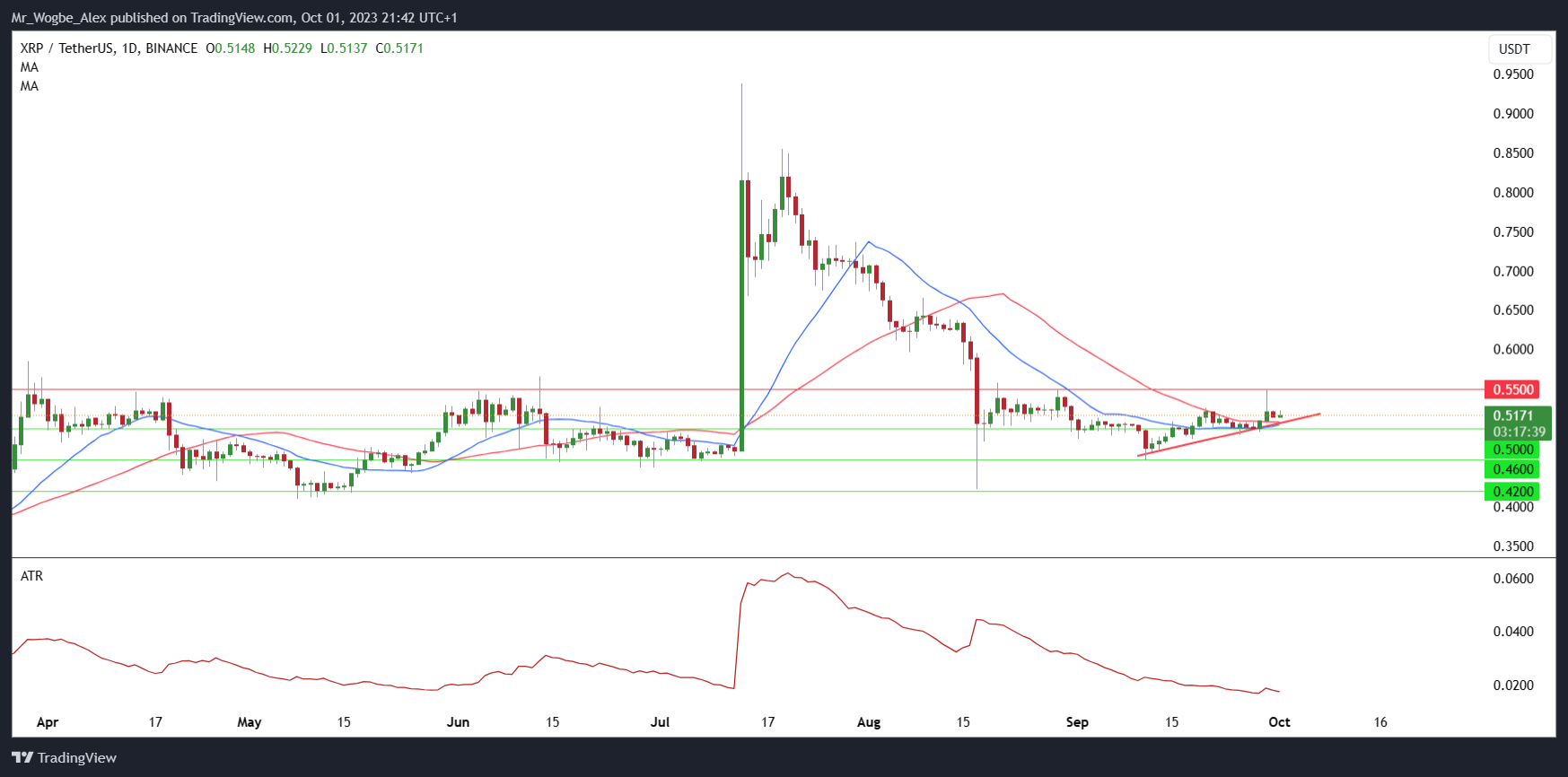Click 0.9500 on the price scale
1568x777 pixels.
pyautogui.click(x=1513, y=74)
